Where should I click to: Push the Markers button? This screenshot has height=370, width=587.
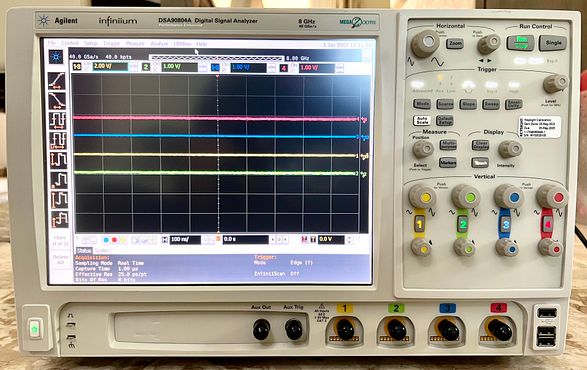448,163
